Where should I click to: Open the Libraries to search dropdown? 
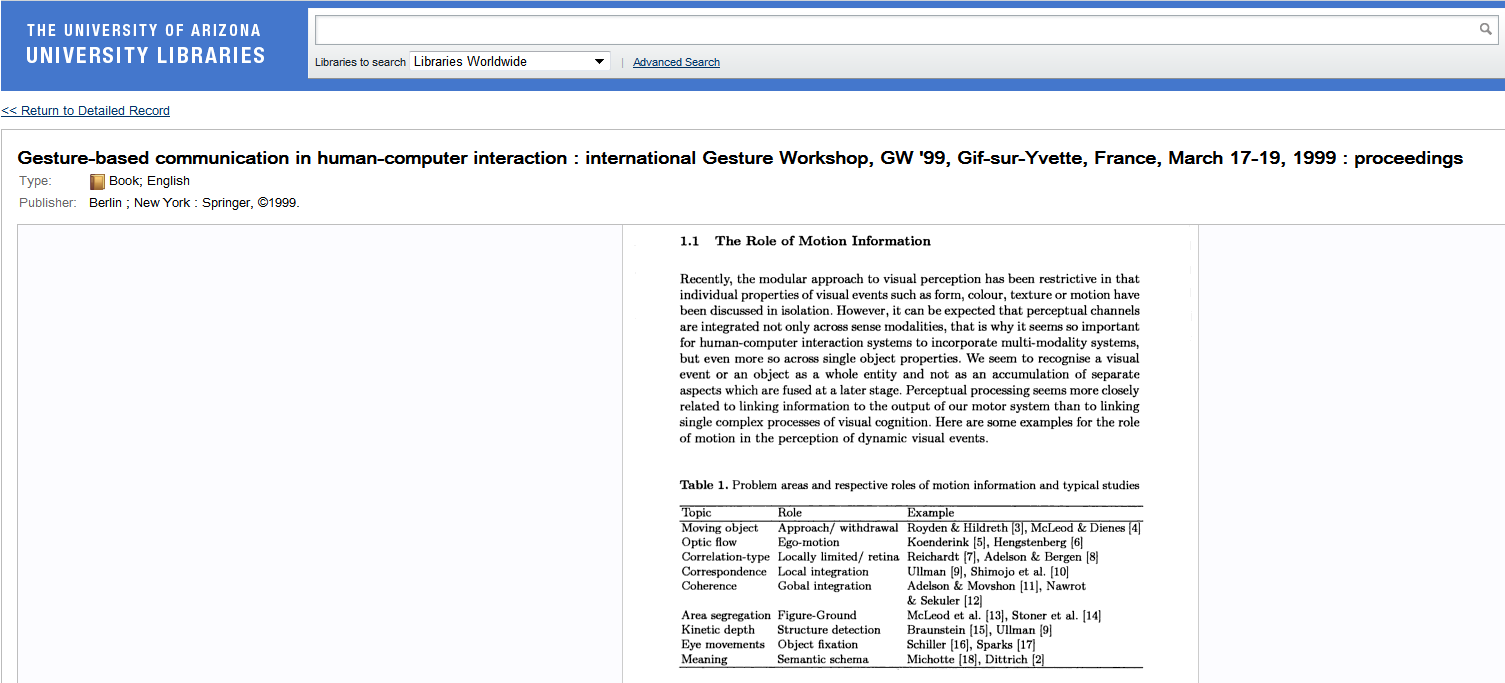tap(509, 62)
